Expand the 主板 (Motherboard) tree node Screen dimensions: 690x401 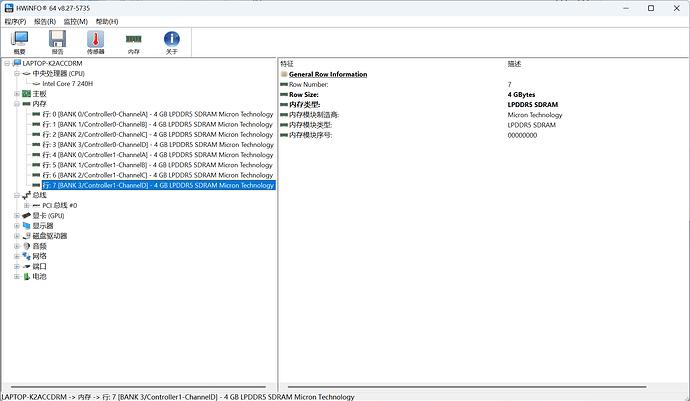[x=17, y=94]
